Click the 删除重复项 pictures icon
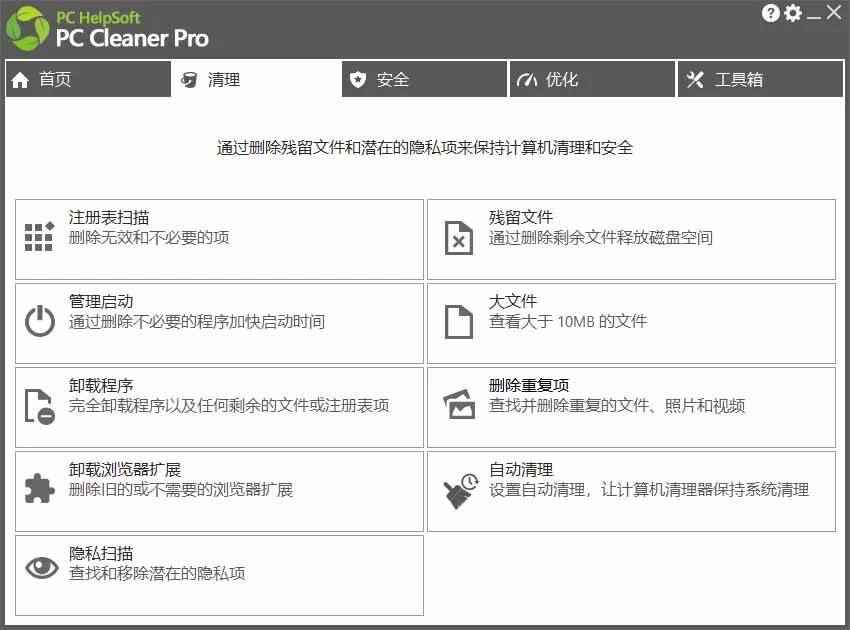 [459, 404]
